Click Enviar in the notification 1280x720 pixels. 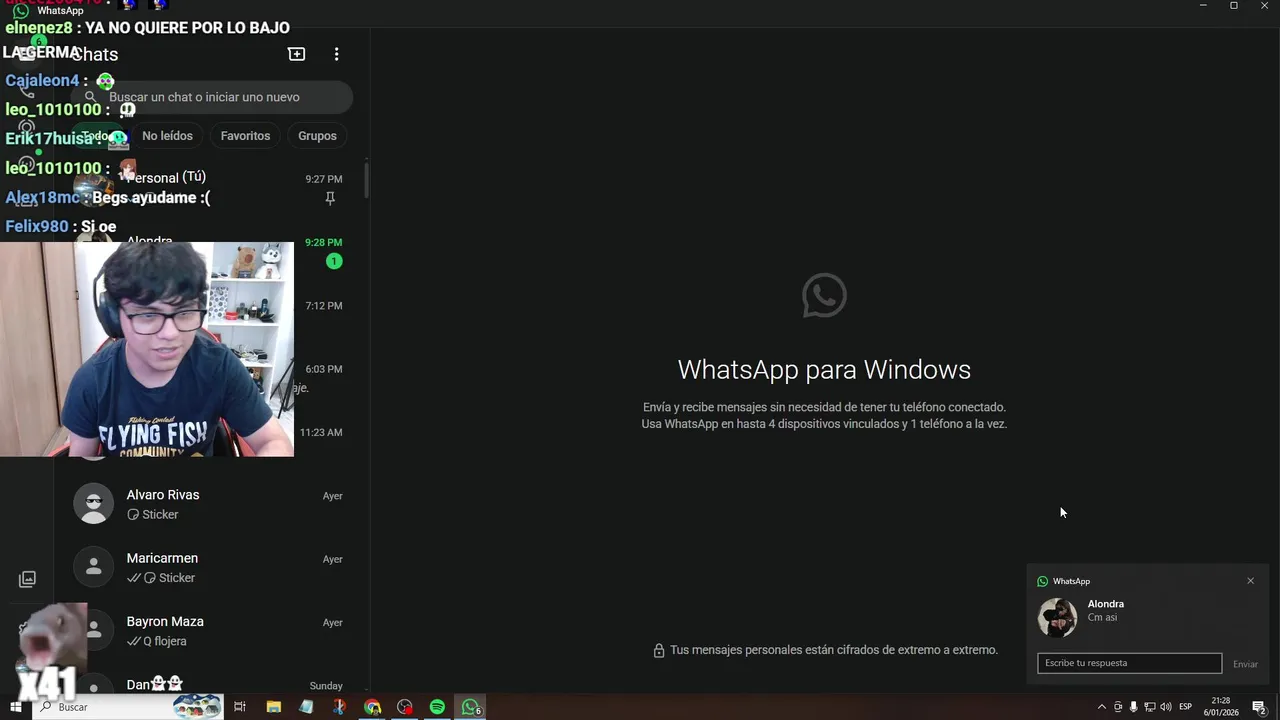pyautogui.click(x=1245, y=664)
